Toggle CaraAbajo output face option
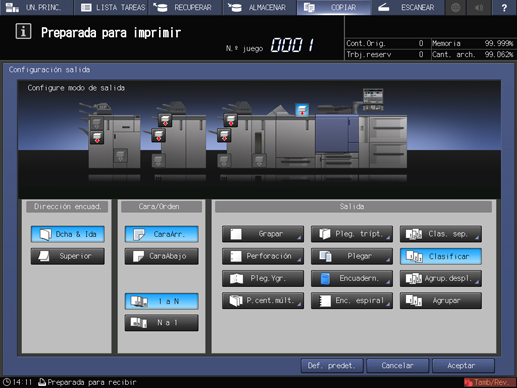The height and width of the screenshot is (388, 517). point(162,256)
